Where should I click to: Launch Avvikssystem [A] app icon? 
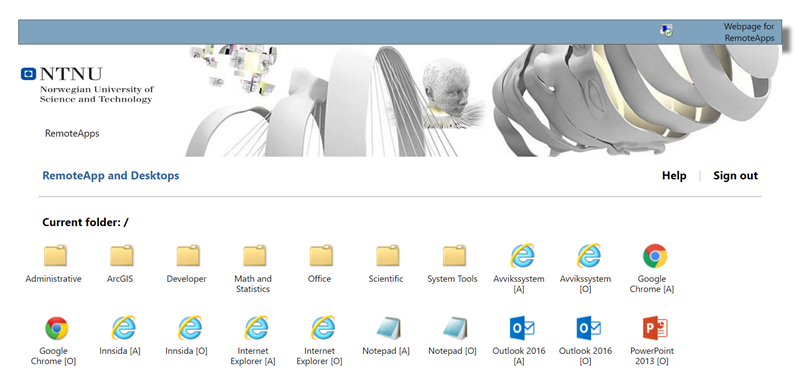coord(521,256)
